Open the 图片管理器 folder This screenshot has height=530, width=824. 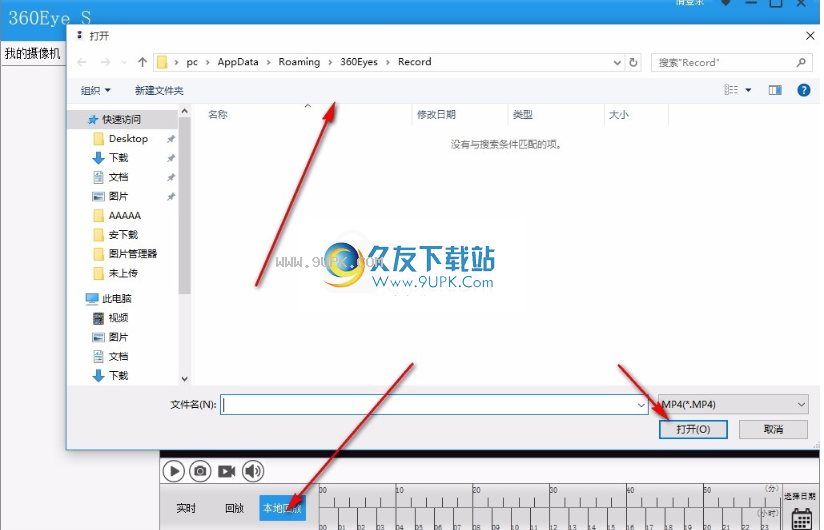132,254
